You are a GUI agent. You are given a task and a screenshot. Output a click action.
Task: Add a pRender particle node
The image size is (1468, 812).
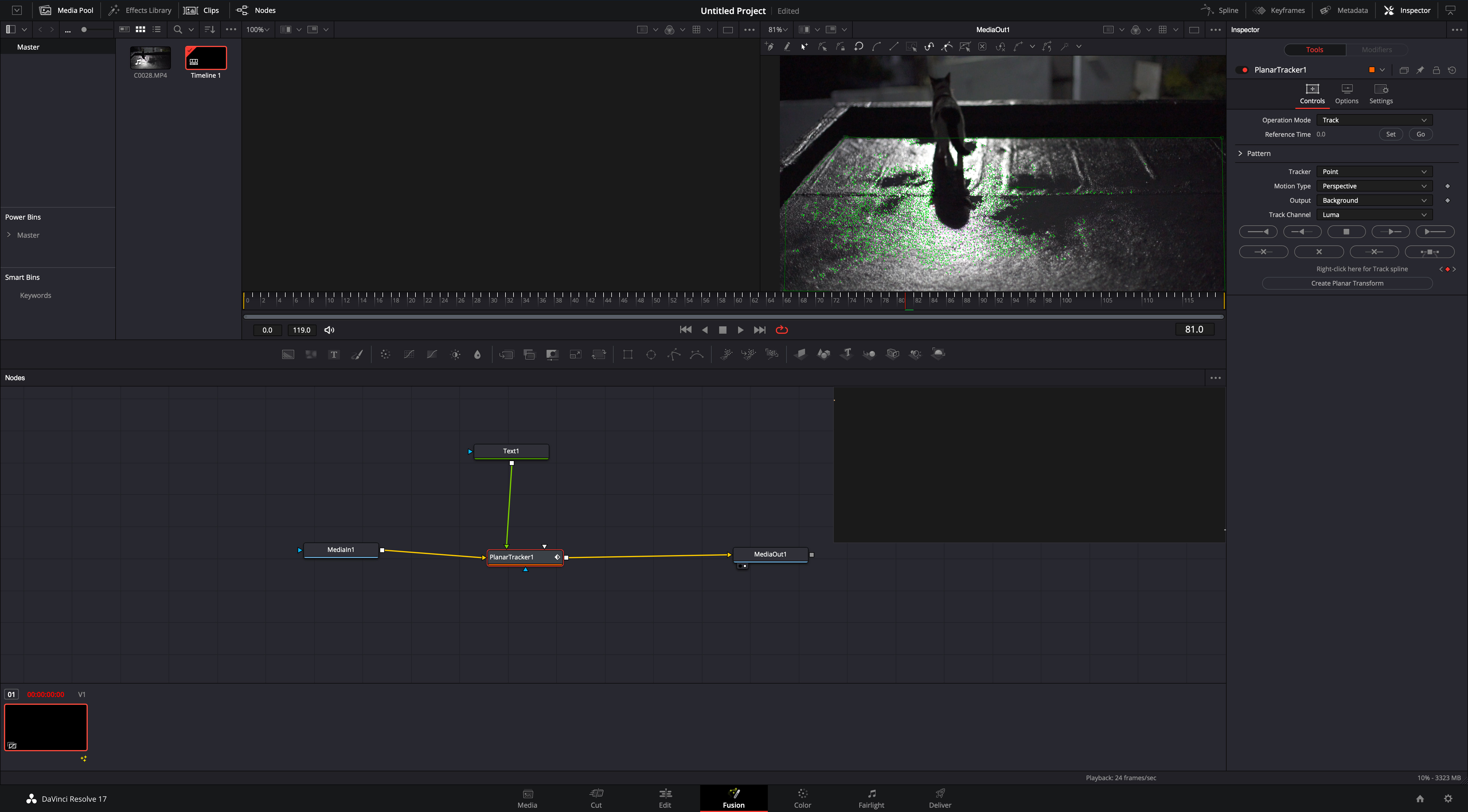point(772,354)
